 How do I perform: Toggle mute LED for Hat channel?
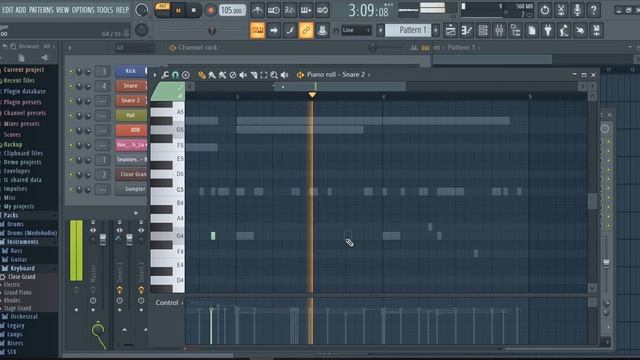tap(71, 116)
